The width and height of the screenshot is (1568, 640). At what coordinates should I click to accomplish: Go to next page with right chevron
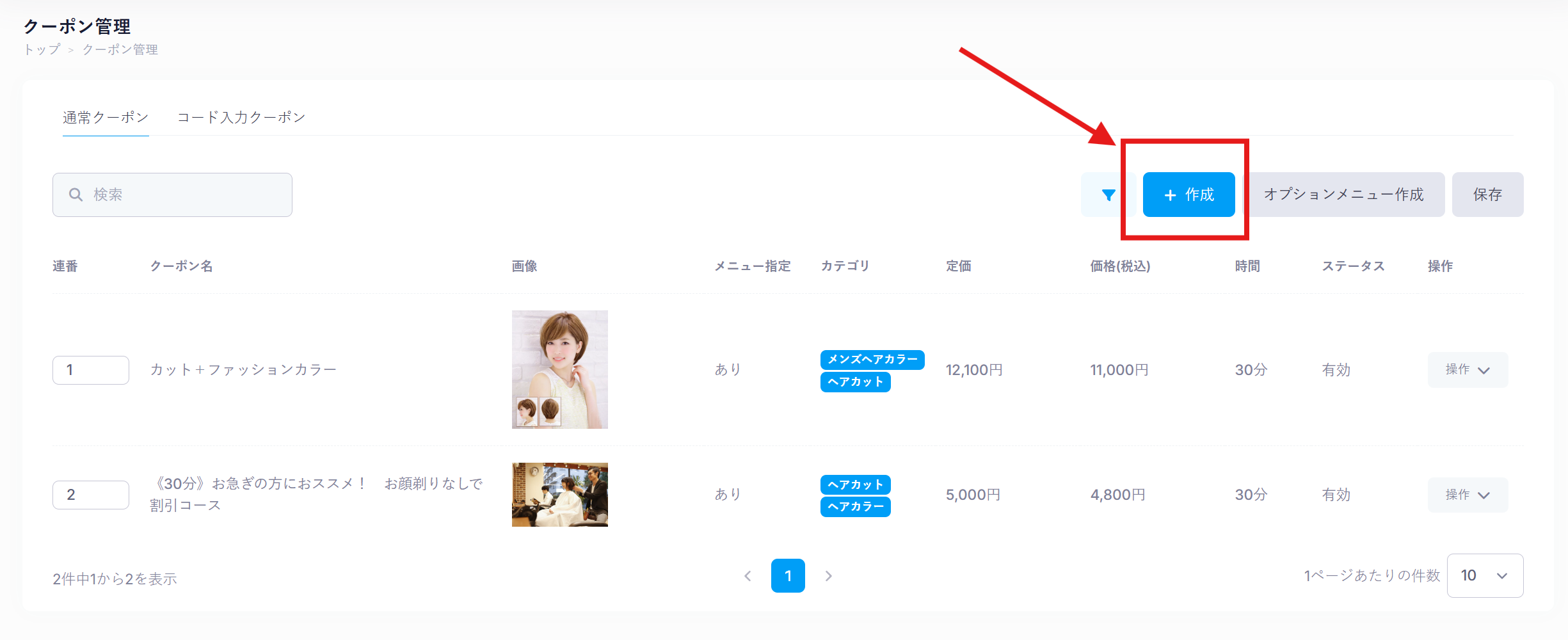pos(828,576)
